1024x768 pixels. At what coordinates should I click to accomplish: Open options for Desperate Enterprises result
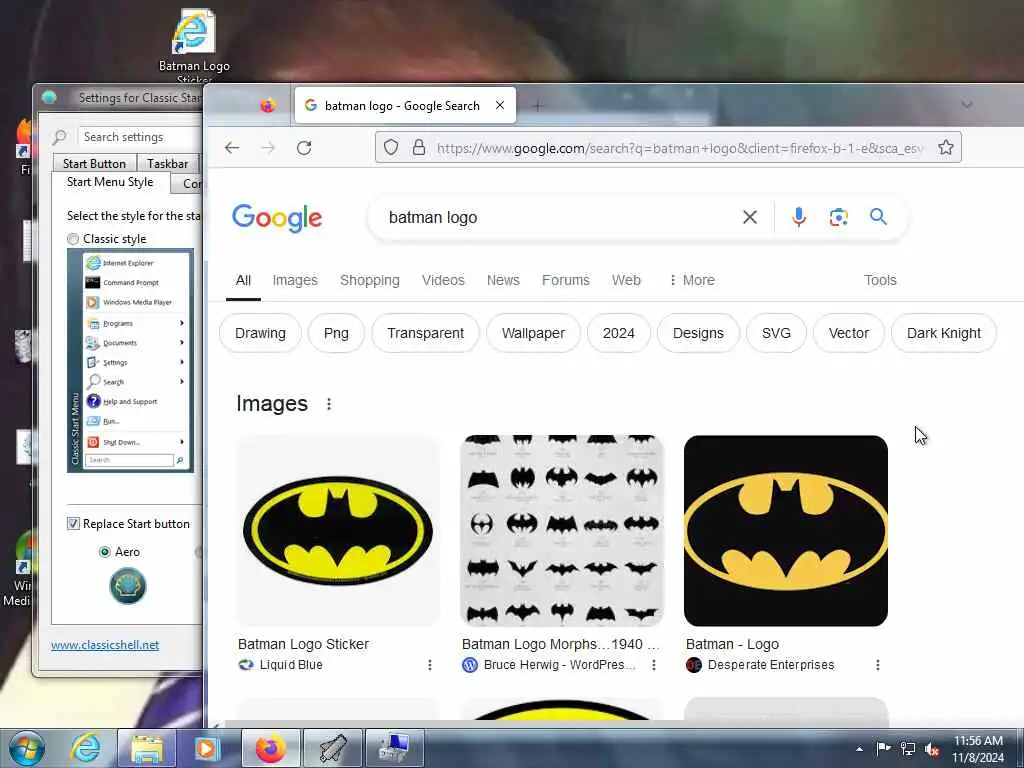pos(878,665)
